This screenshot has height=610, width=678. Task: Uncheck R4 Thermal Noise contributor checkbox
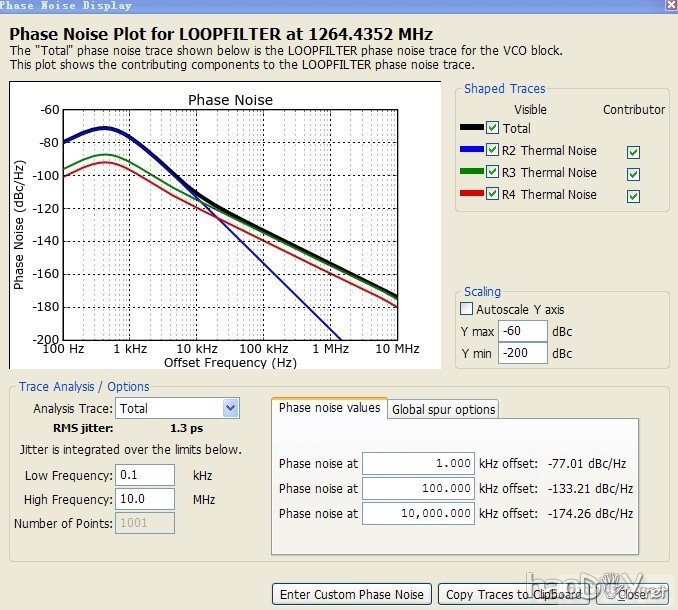(632, 196)
